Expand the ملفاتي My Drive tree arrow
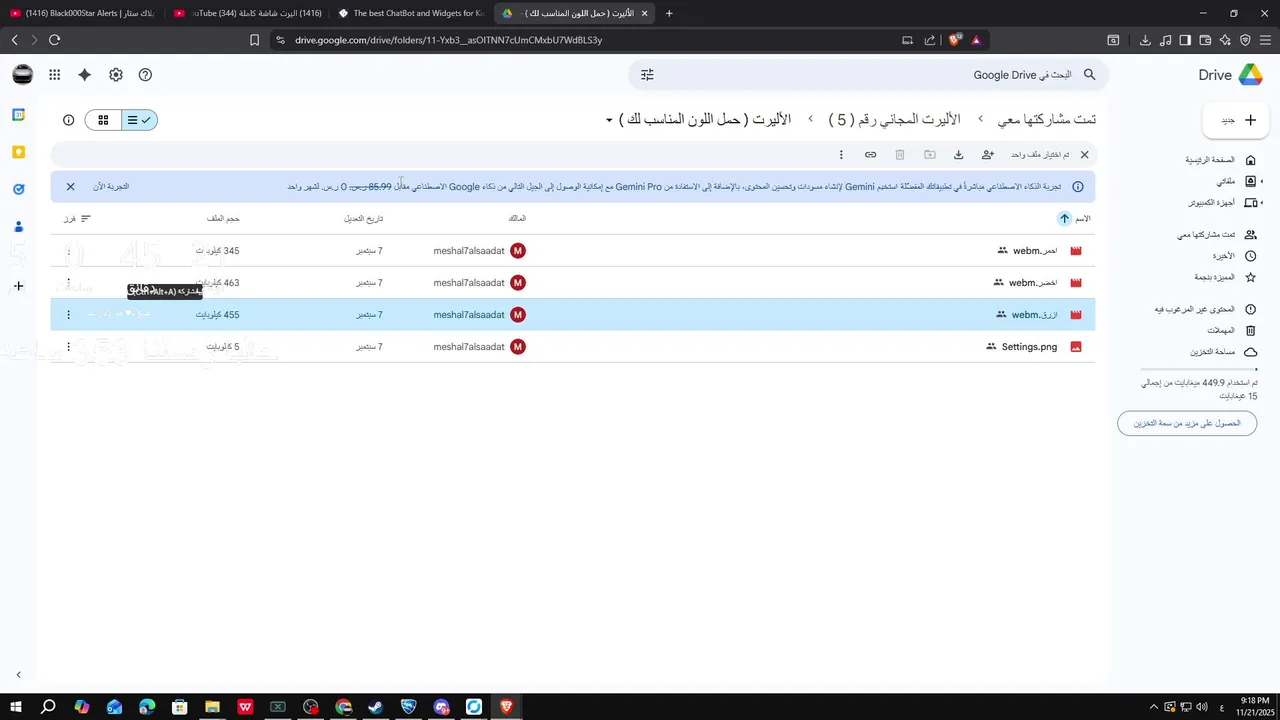The image size is (1280, 720). click(x=1262, y=181)
